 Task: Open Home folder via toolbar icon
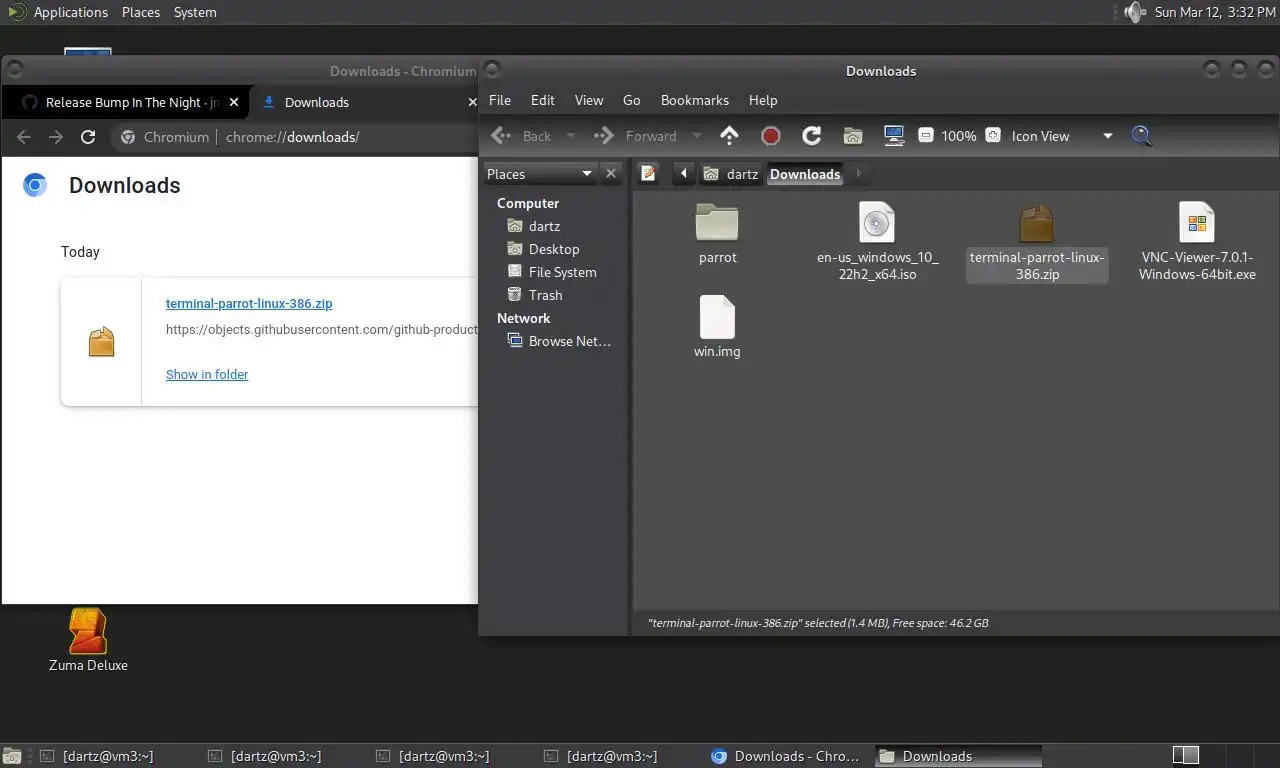click(853, 136)
